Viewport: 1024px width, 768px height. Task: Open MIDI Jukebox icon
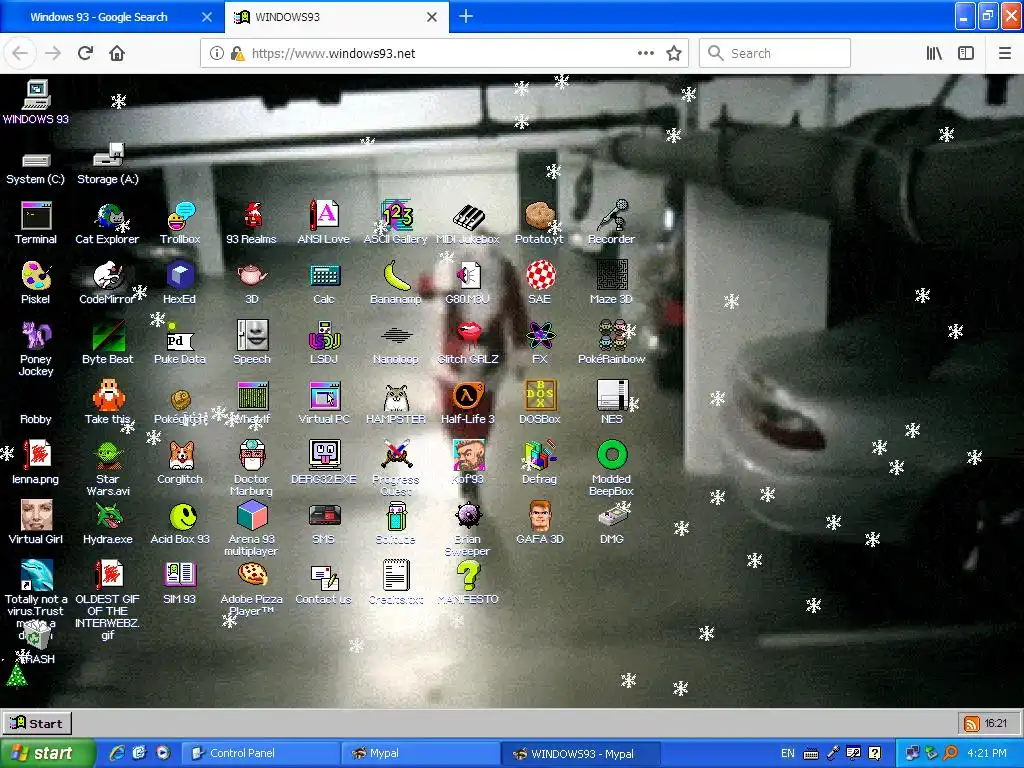click(x=468, y=223)
